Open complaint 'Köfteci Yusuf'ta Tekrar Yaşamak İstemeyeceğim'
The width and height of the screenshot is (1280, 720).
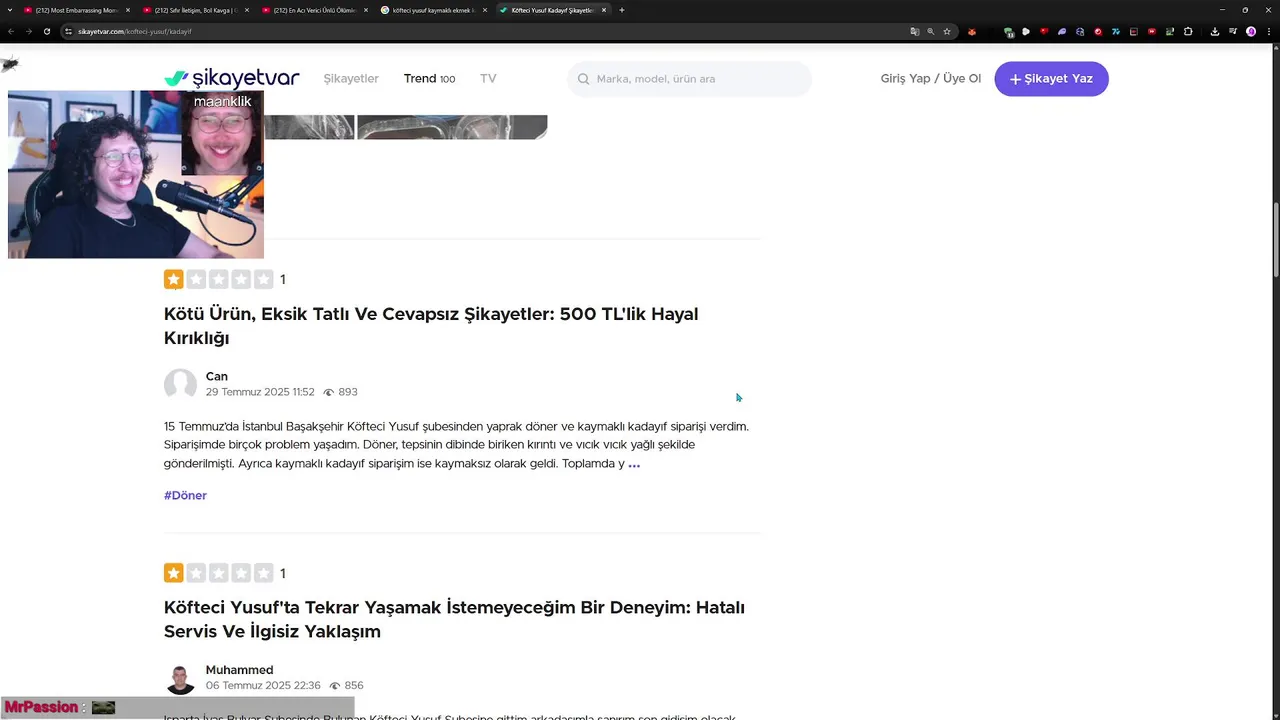pos(454,619)
